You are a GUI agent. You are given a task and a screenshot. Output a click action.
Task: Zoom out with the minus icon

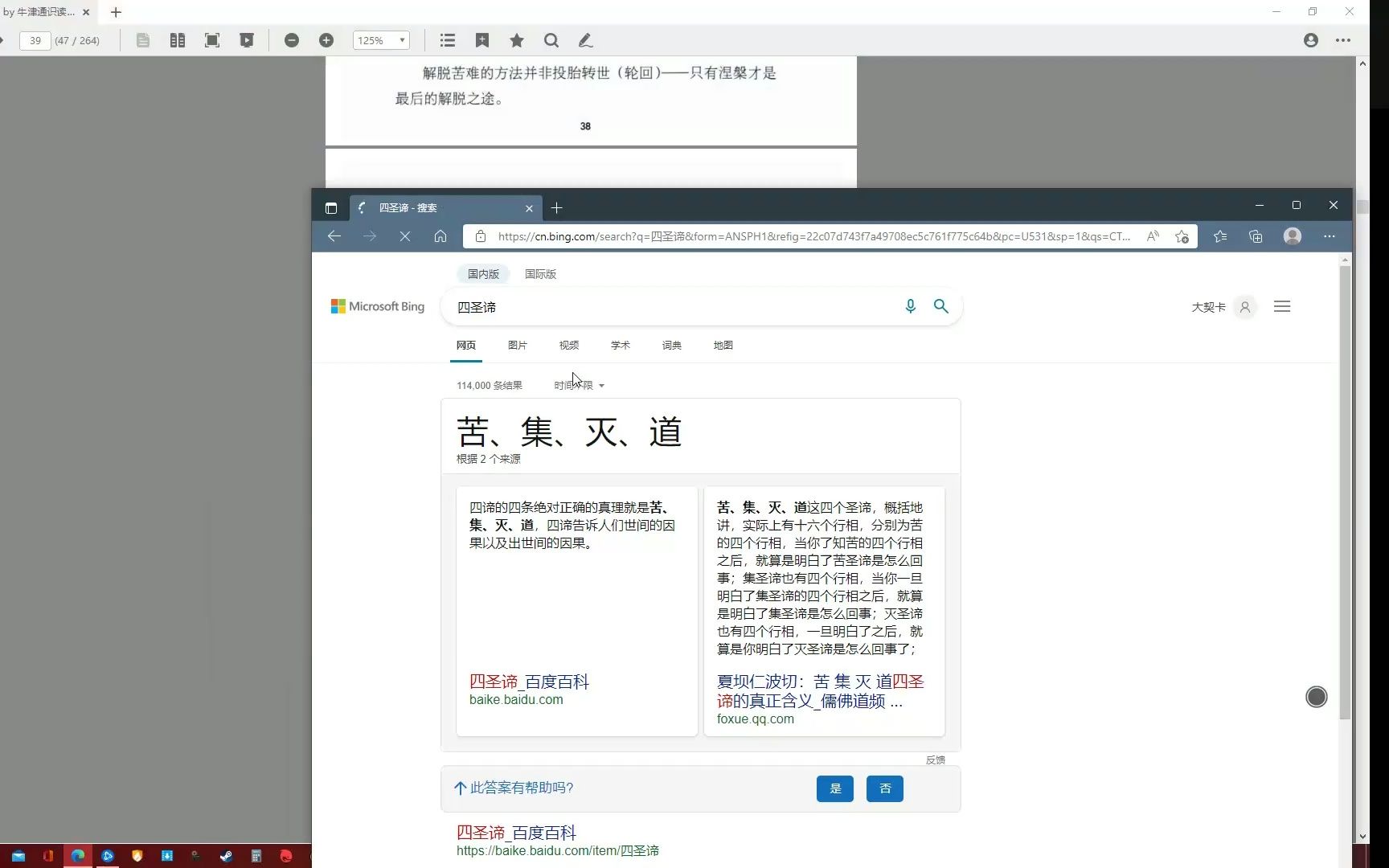(292, 40)
